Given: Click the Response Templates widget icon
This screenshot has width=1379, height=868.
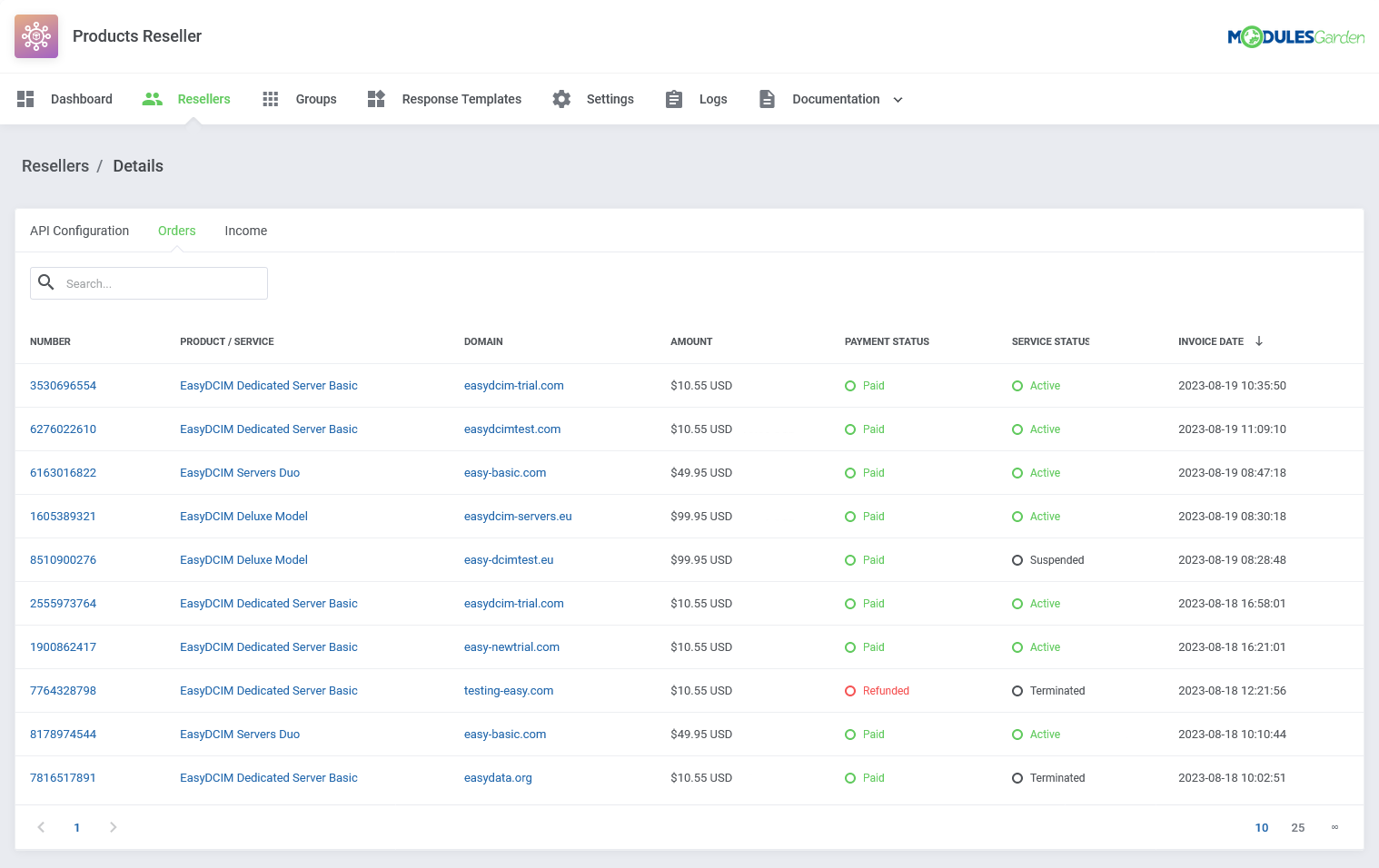Looking at the screenshot, I should click(x=376, y=99).
